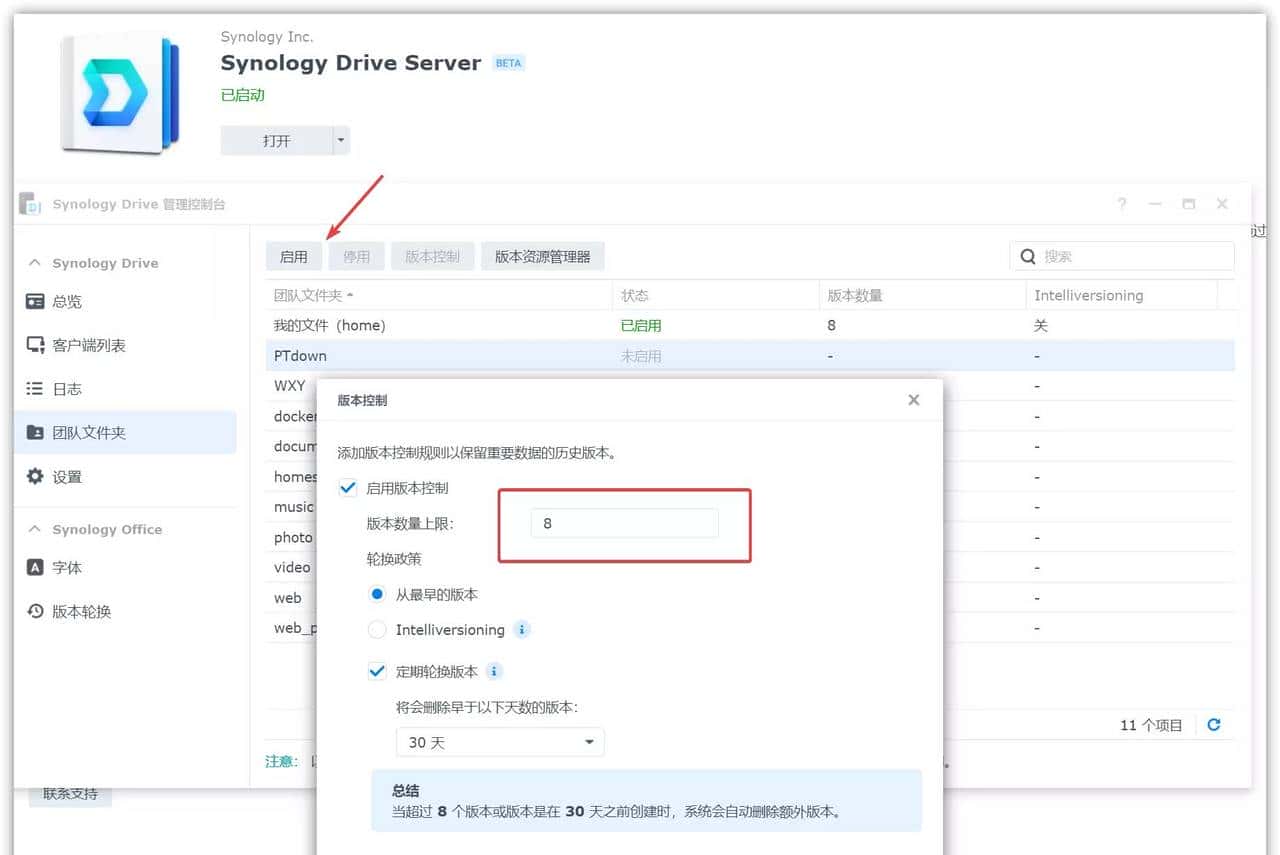View the 日志 logs page
Screen dimensions: 1280x855
coord(61,388)
